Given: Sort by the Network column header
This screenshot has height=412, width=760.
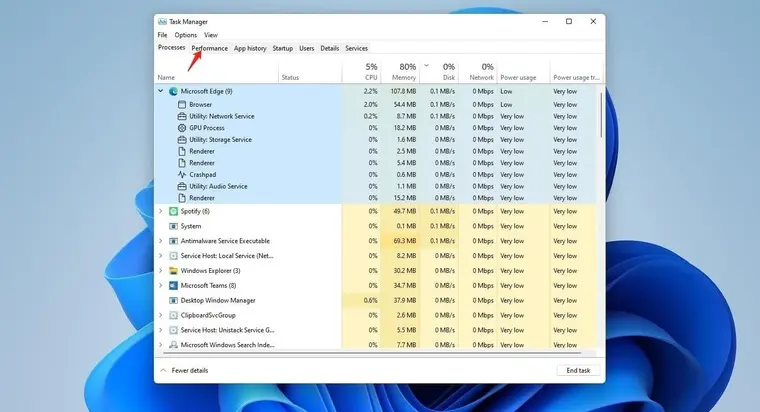Looking at the screenshot, I should coord(477,72).
